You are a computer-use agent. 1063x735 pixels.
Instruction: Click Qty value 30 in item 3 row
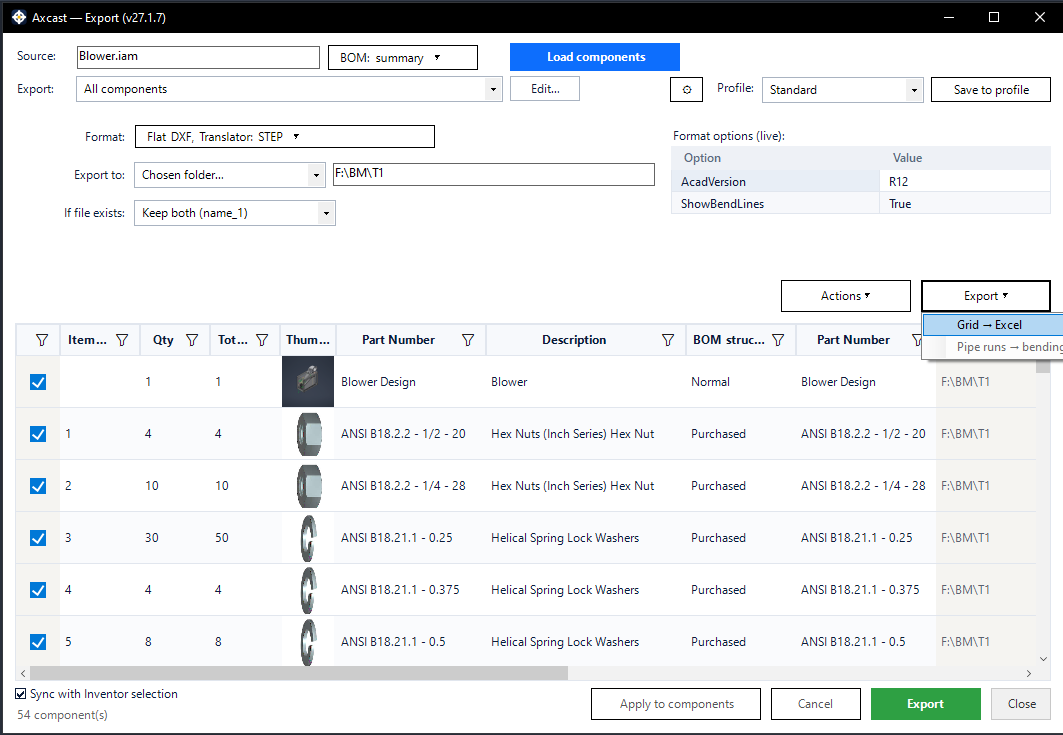(x=151, y=538)
